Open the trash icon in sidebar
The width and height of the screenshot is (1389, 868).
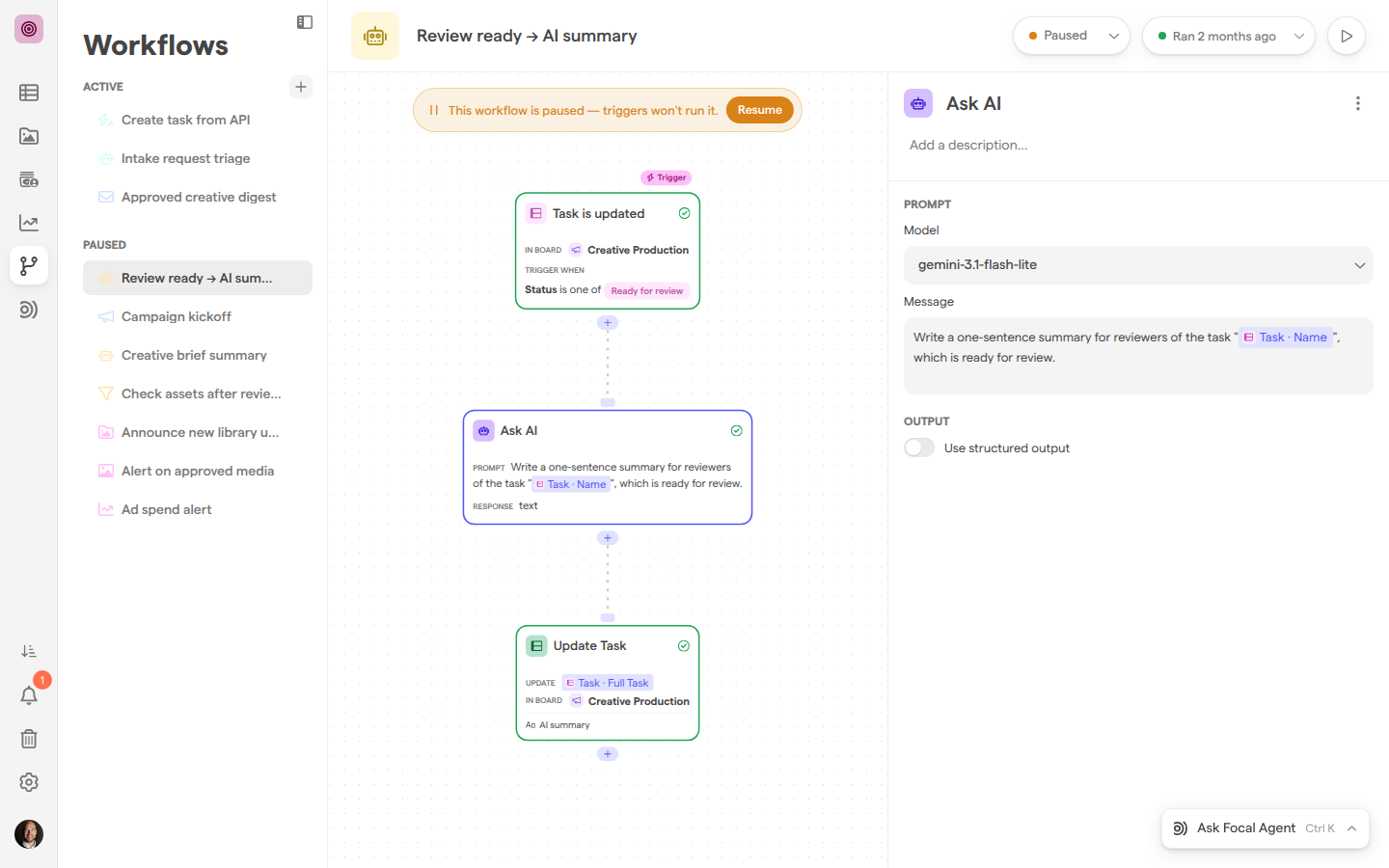29,739
